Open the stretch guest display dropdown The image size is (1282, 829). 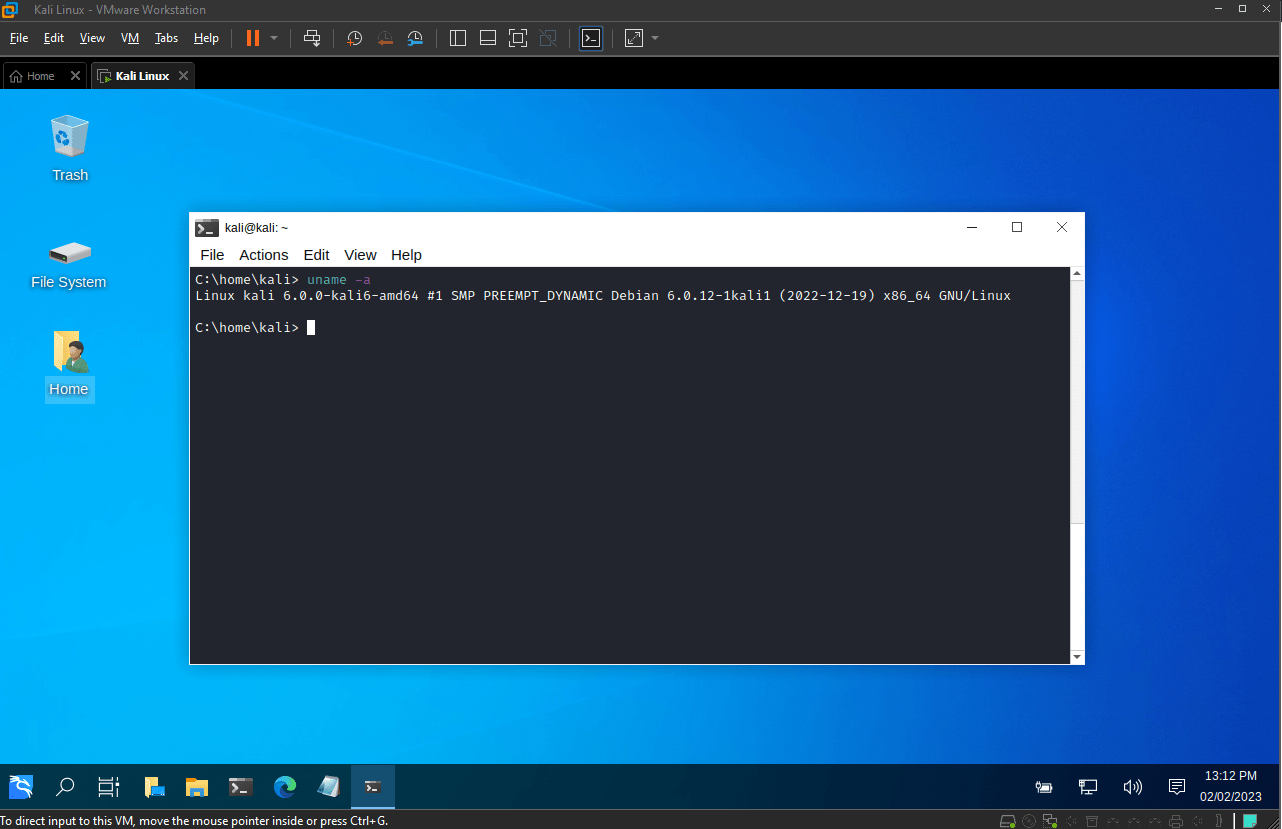(x=654, y=38)
